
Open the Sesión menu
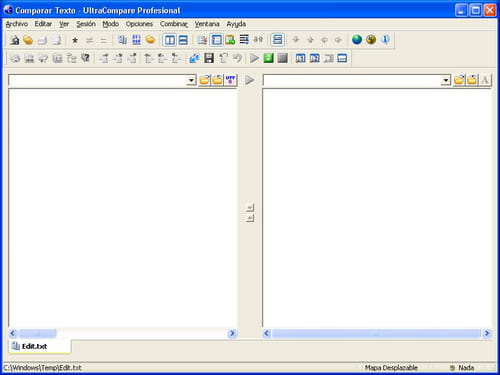click(86, 24)
